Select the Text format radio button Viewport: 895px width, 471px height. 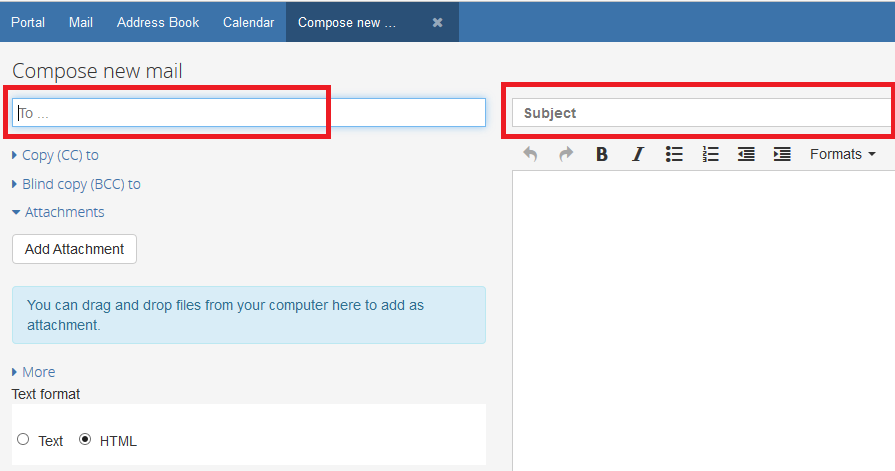tap(23, 439)
